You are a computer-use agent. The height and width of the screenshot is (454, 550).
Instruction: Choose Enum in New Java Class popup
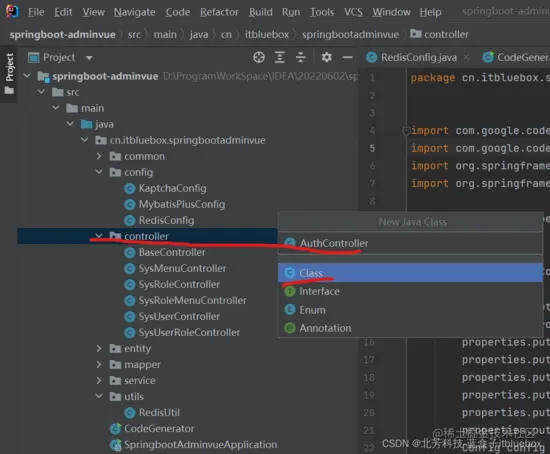tap(410, 310)
